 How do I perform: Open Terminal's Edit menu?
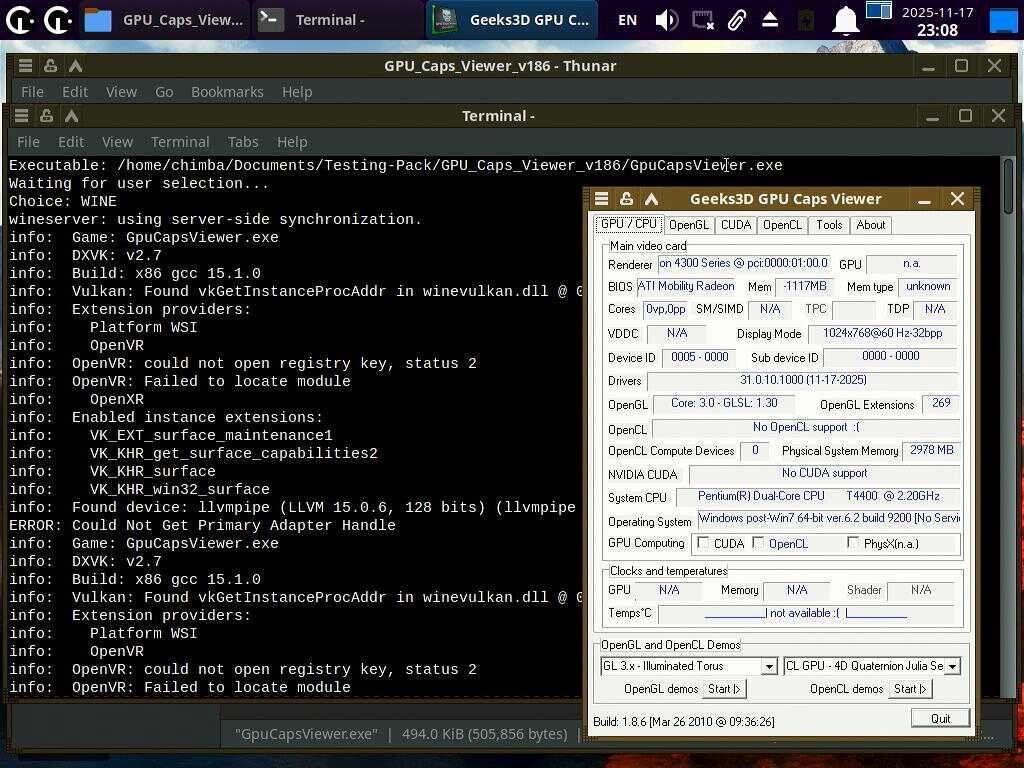pyautogui.click(x=71, y=142)
